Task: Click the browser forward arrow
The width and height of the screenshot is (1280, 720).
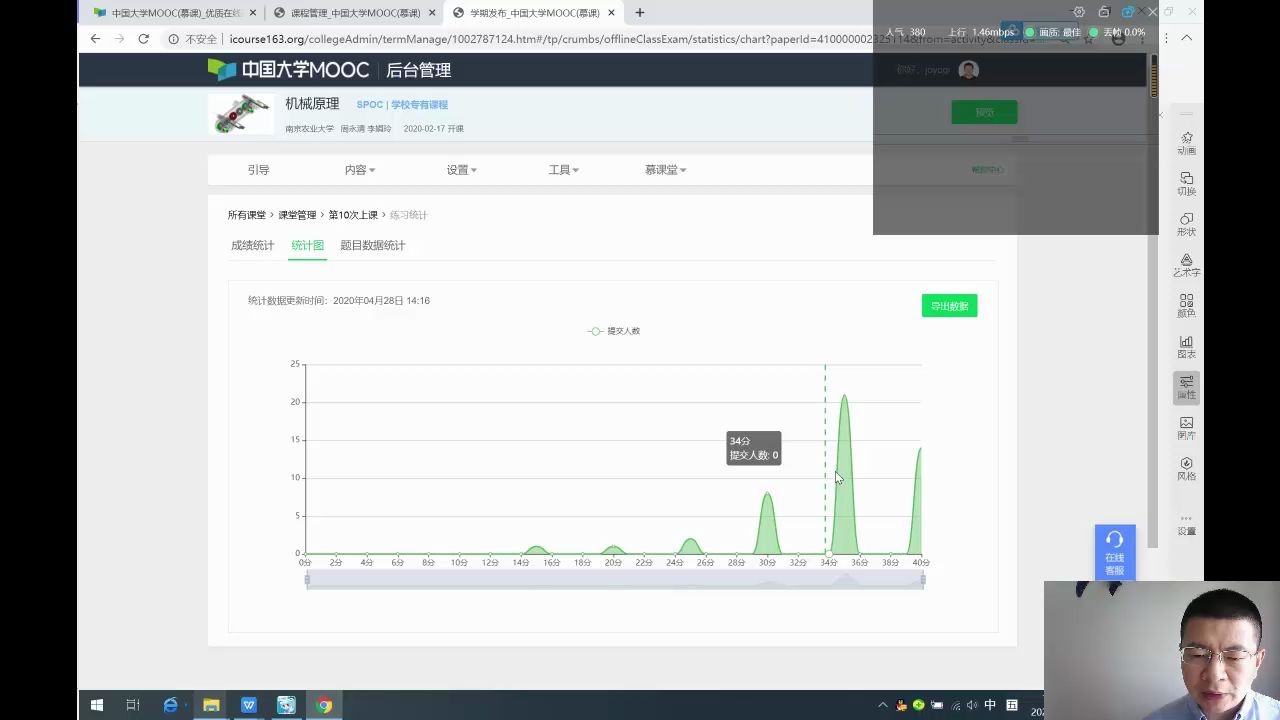Action: point(119,38)
